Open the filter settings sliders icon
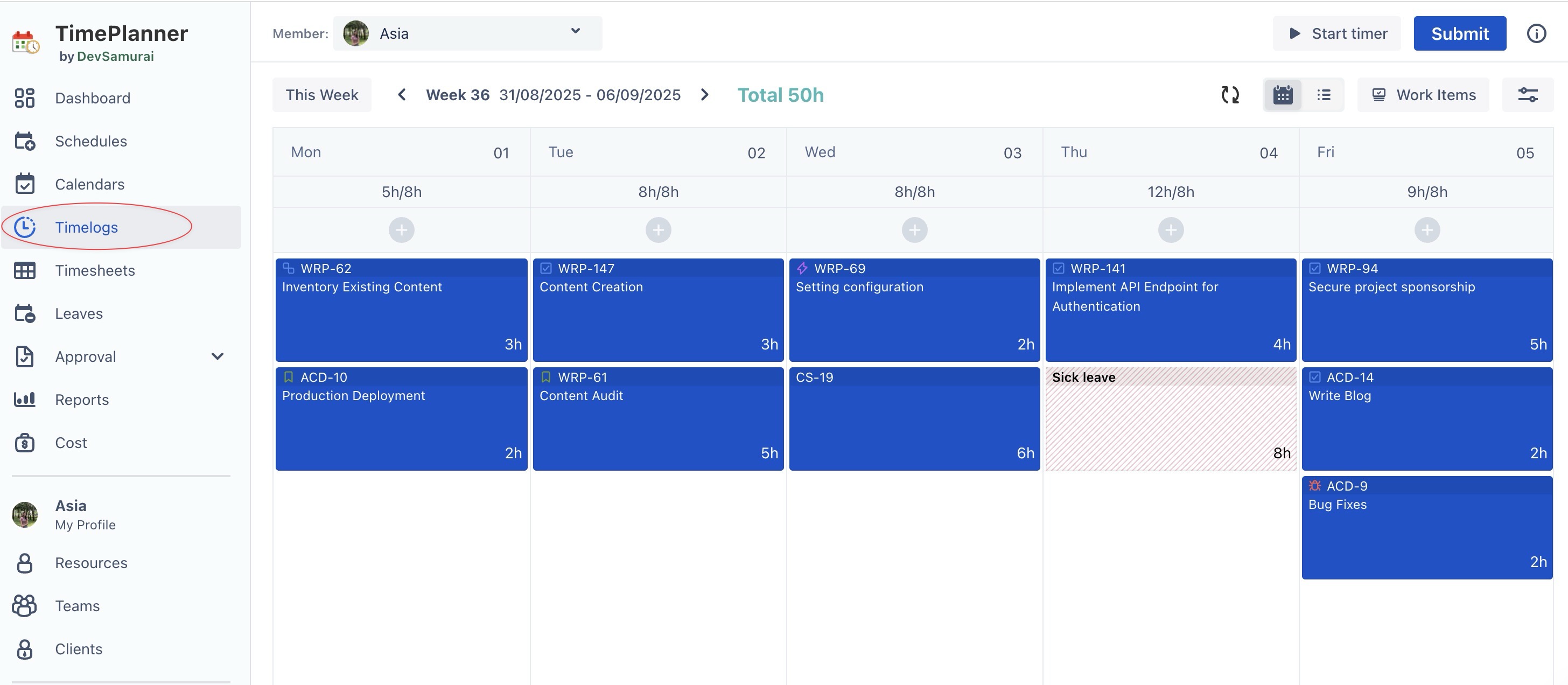The width and height of the screenshot is (1568, 685). click(1527, 95)
